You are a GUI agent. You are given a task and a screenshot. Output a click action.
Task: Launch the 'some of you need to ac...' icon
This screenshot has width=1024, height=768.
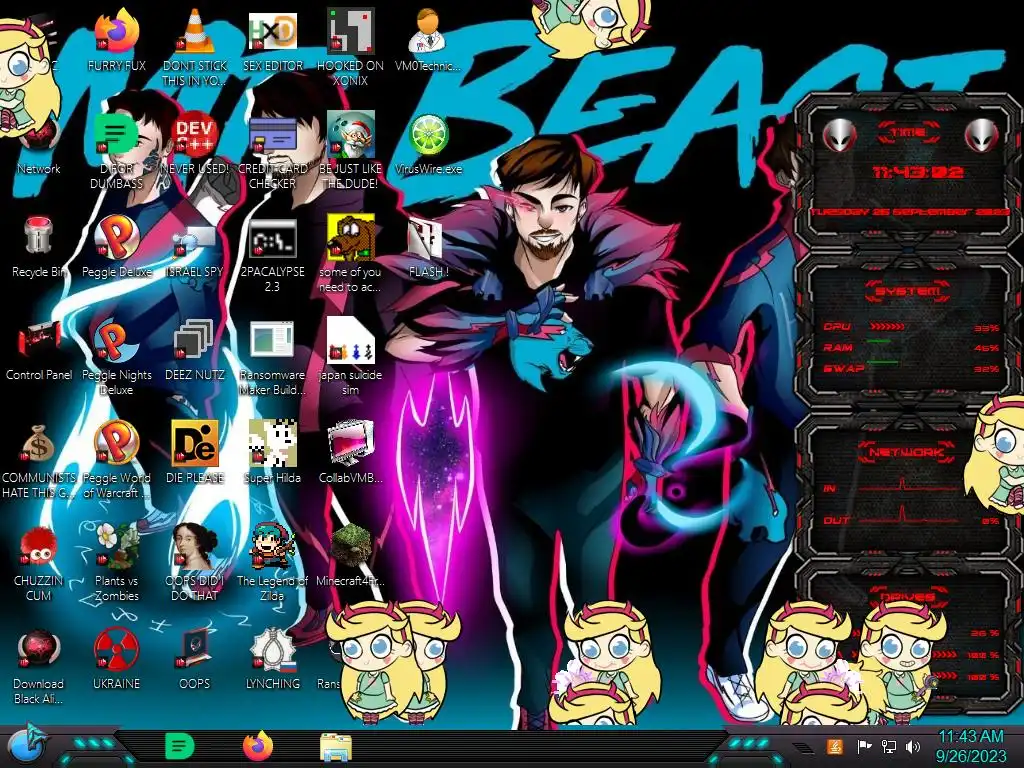tap(351, 238)
